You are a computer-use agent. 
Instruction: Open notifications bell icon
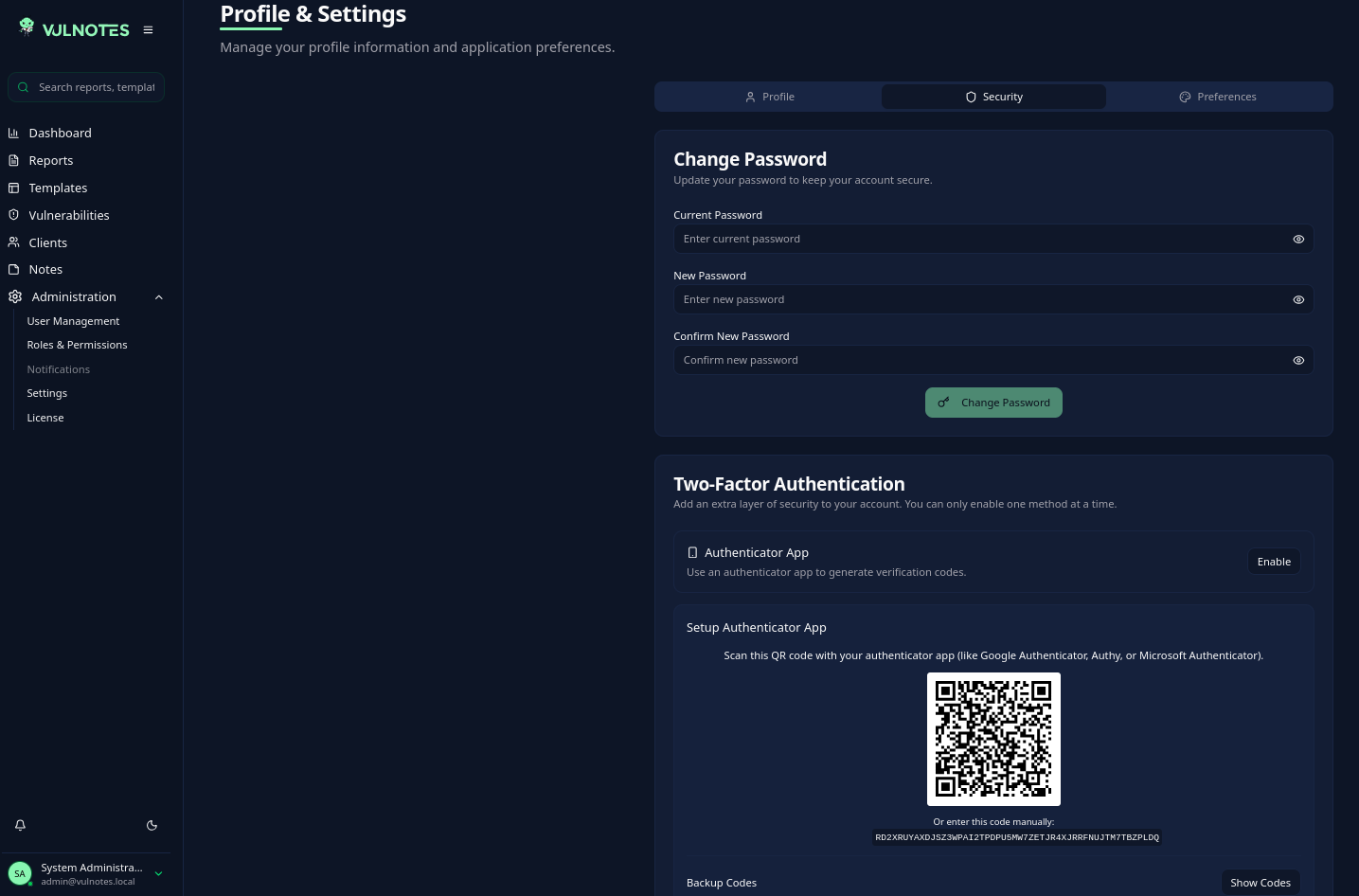click(20, 826)
